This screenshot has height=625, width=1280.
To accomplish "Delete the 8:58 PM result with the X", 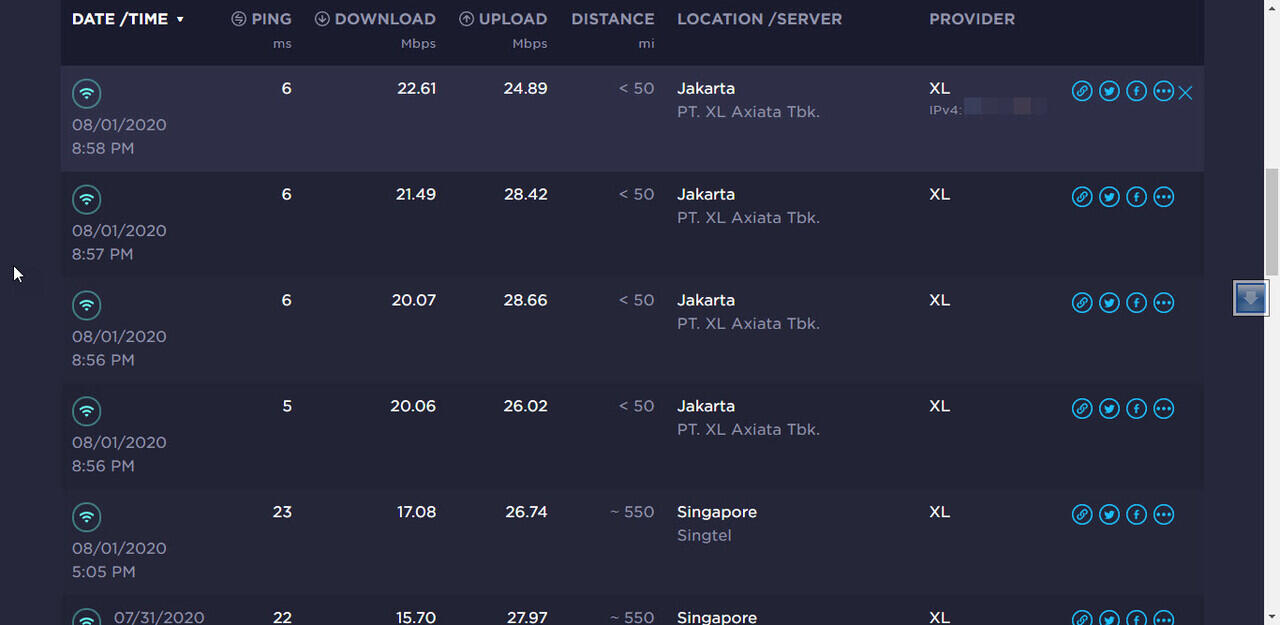I will click(x=1186, y=93).
